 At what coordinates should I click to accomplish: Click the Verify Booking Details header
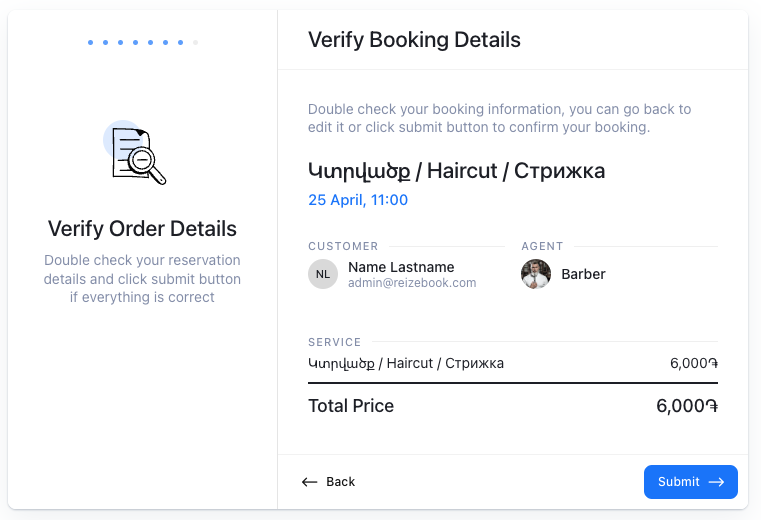pos(414,40)
